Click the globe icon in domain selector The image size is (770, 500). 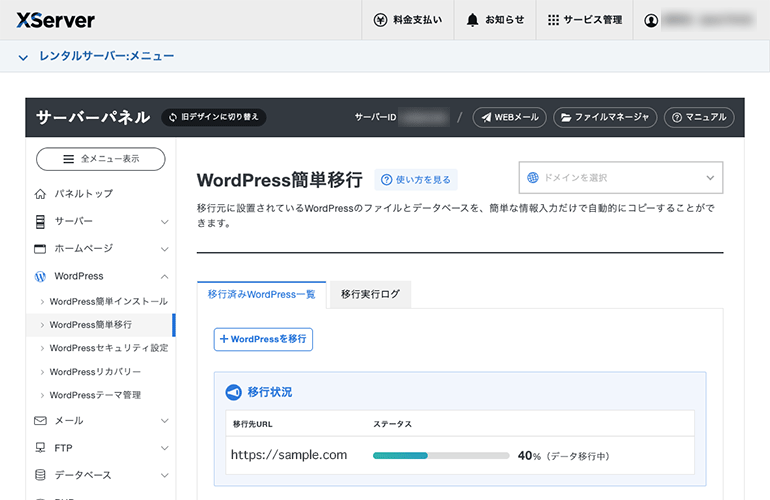pyautogui.click(x=533, y=177)
